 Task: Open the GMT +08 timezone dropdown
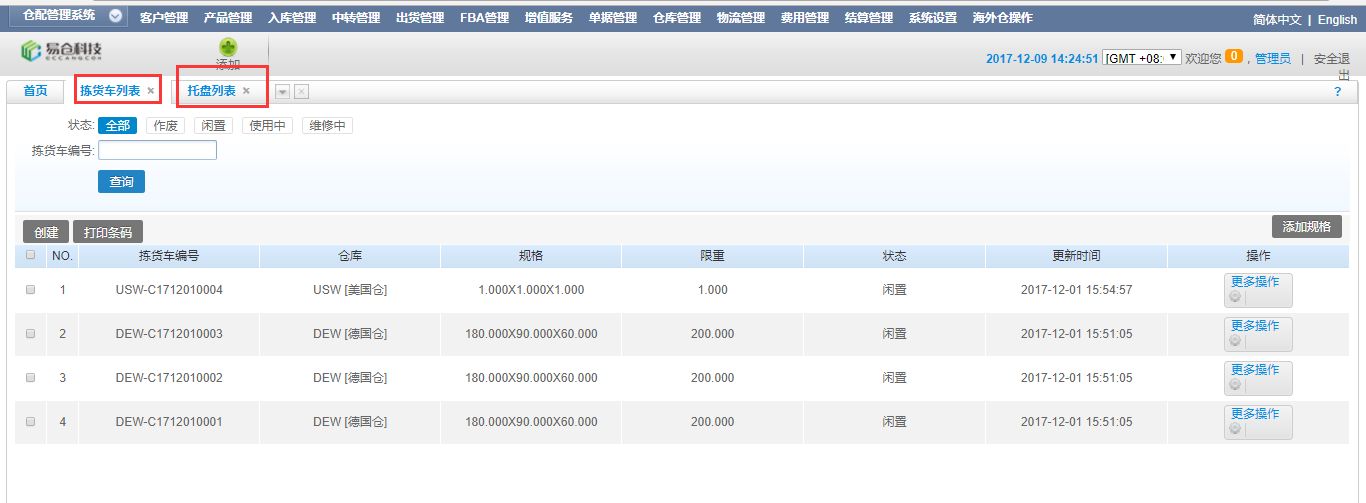pos(1142,58)
